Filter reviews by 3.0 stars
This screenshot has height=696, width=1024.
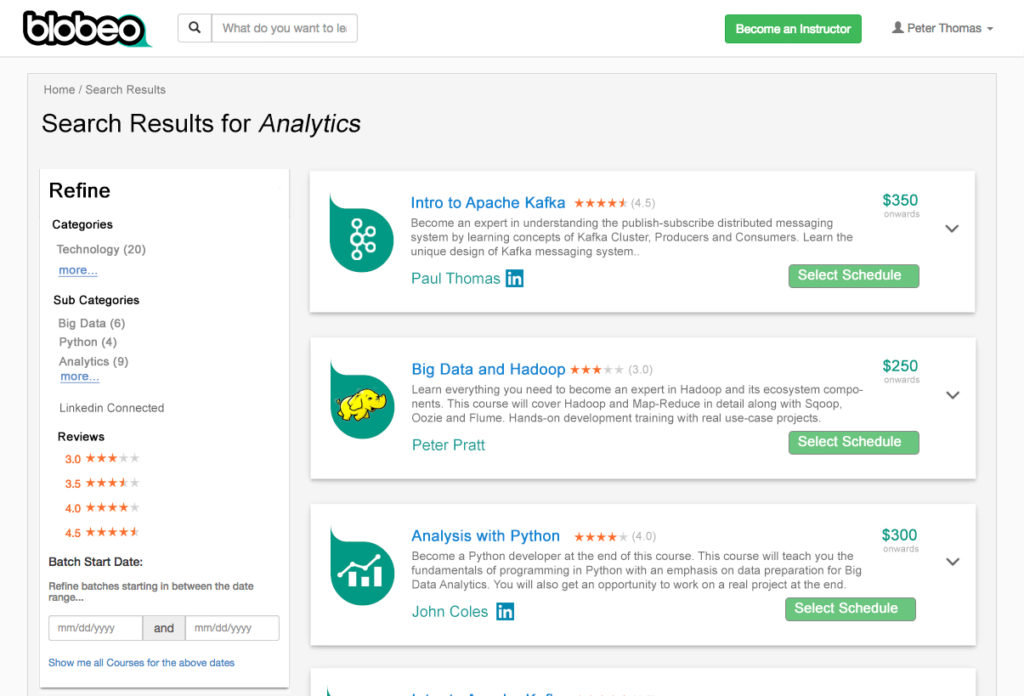(102, 459)
